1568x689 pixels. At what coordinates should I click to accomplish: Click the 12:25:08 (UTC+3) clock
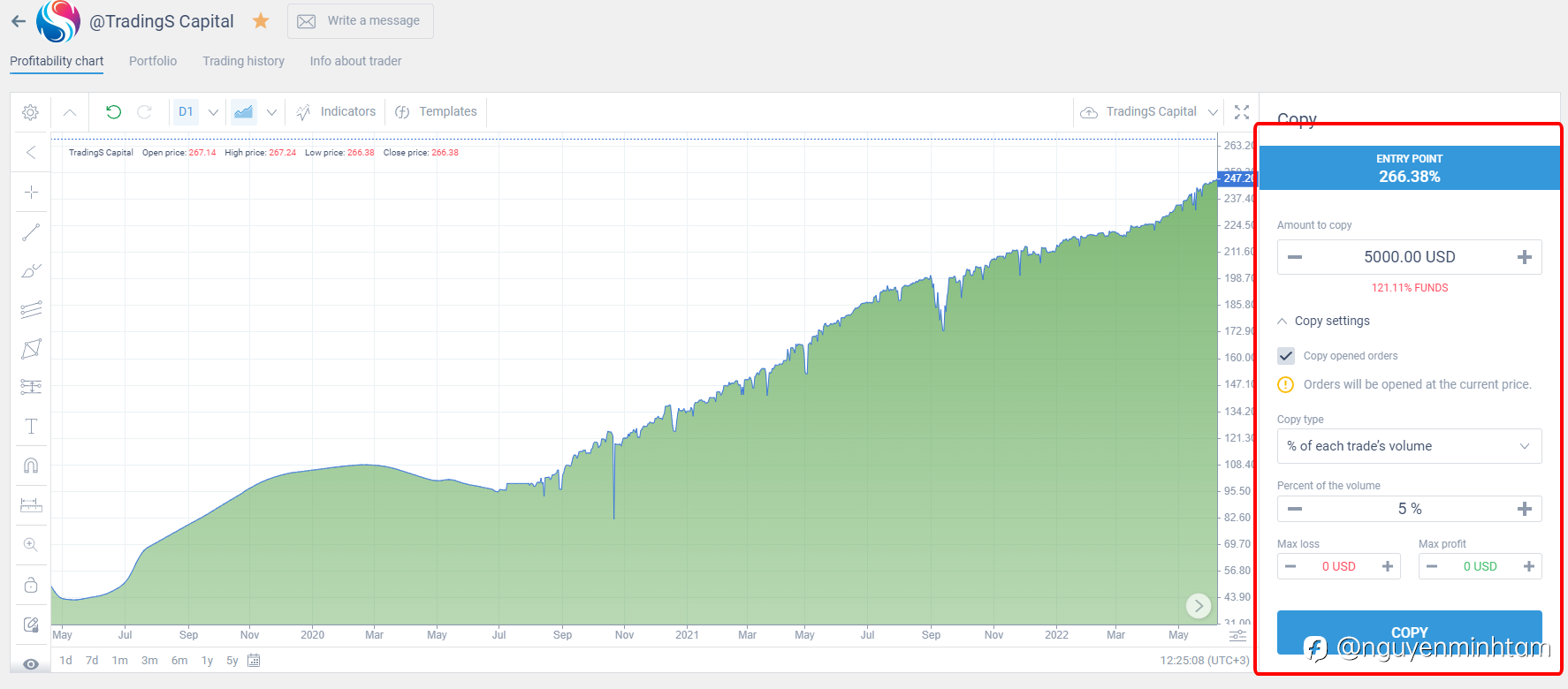pos(1205,661)
